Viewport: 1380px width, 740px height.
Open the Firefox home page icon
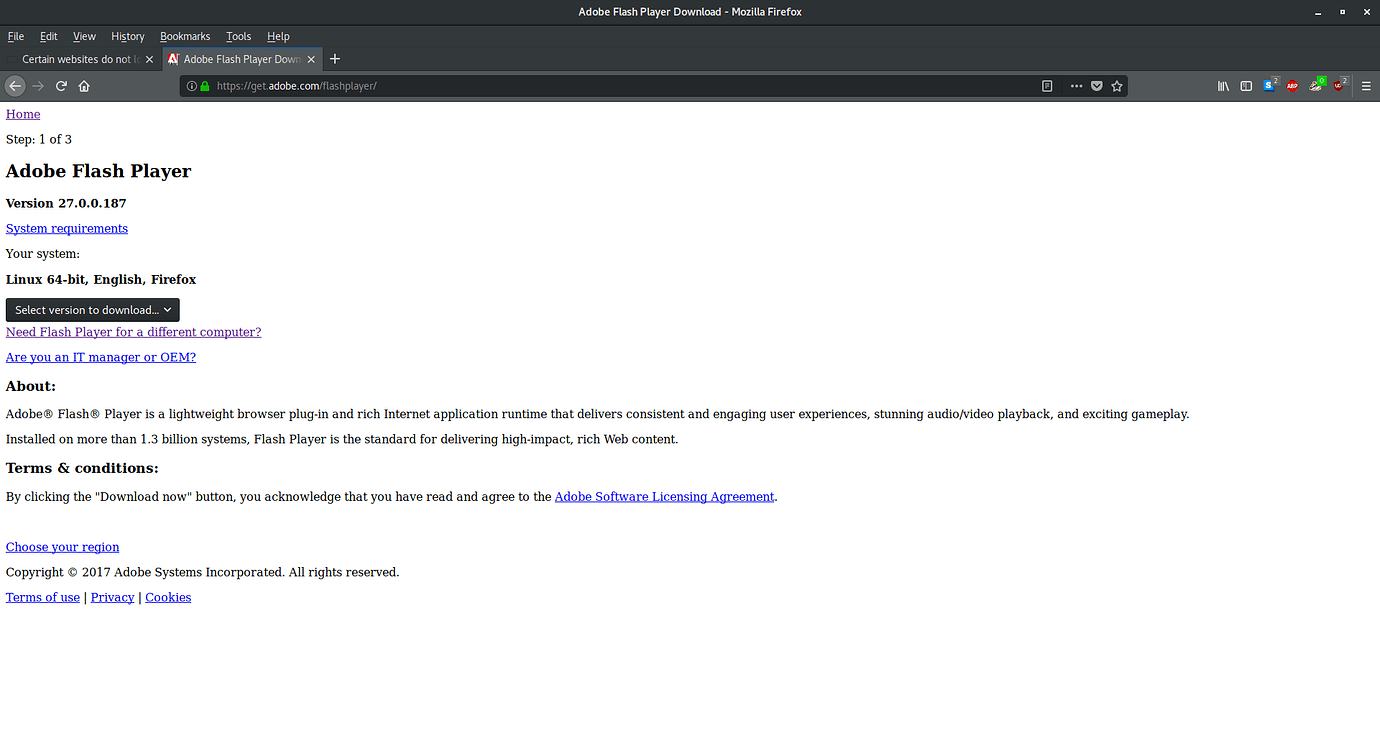point(84,86)
